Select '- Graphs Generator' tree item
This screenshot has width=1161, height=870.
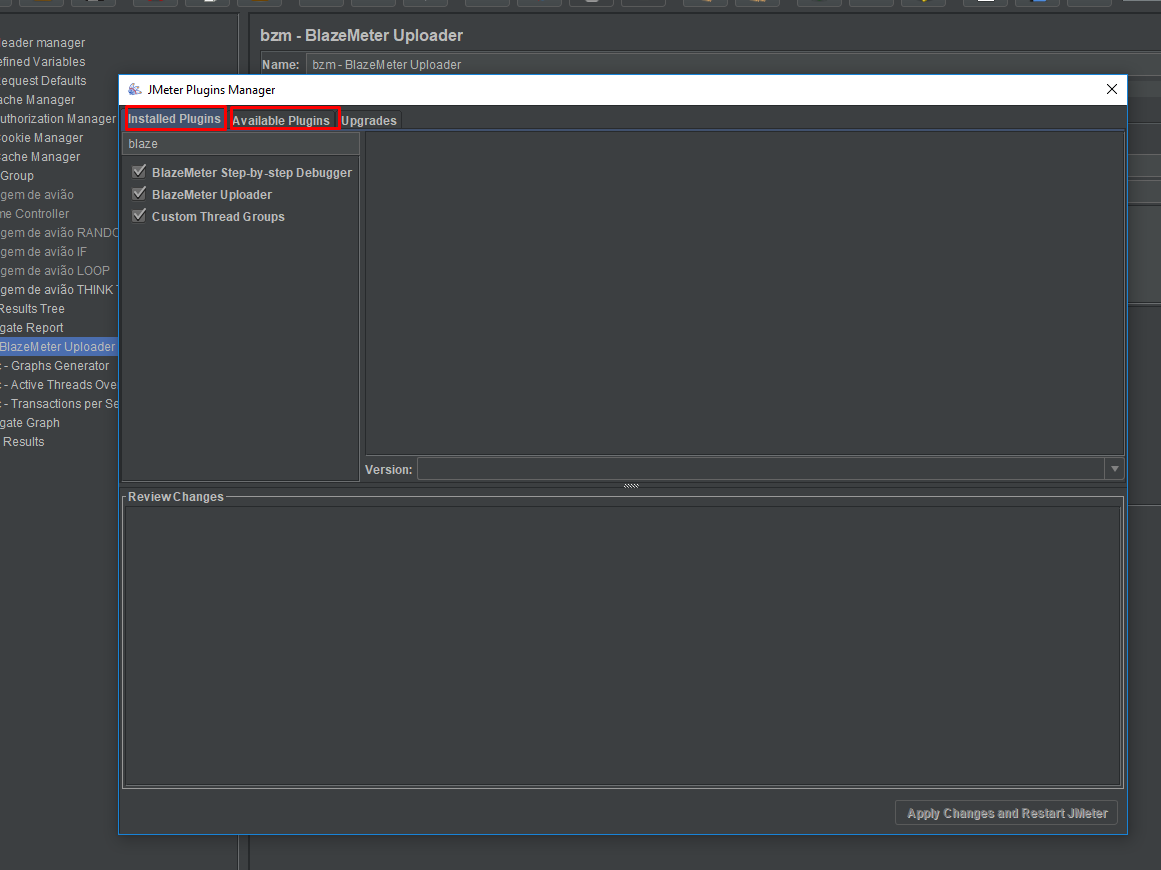point(55,366)
